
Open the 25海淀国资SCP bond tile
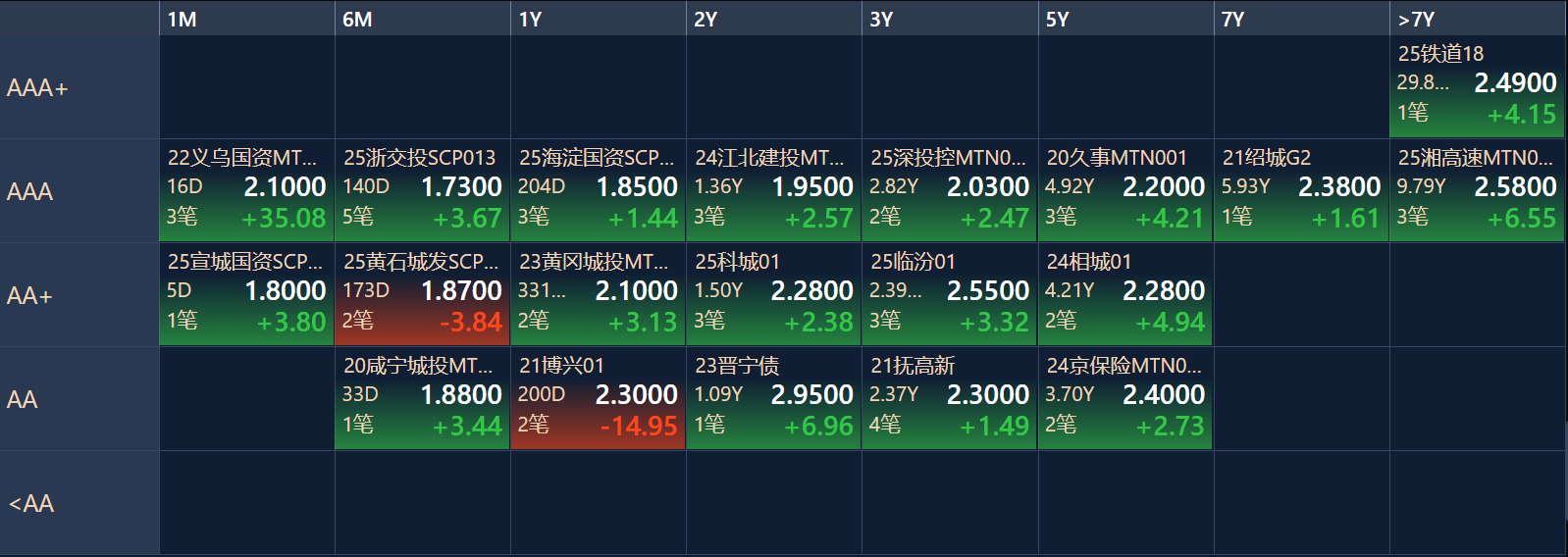(598, 190)
